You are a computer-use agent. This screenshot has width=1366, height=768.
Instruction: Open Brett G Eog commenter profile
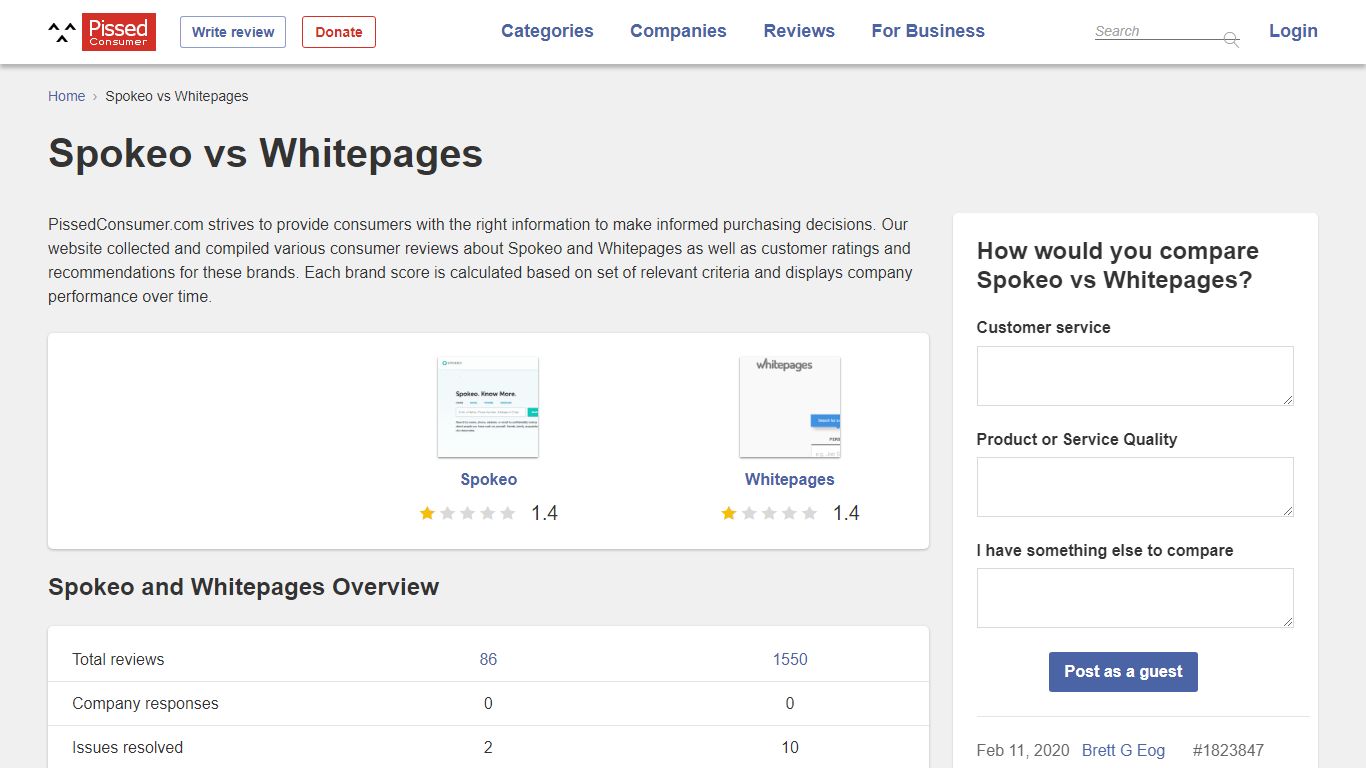tap(1123, 750)
